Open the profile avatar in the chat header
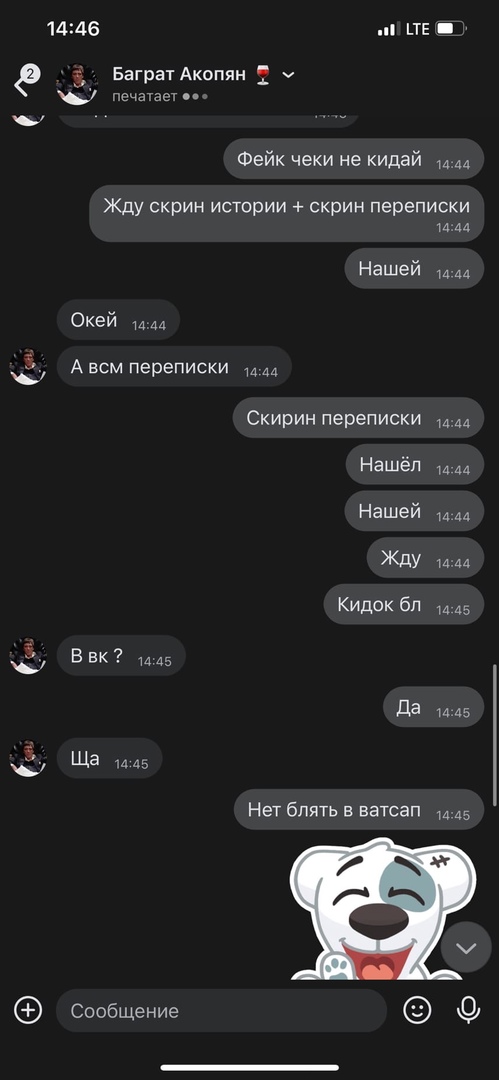Image resolution: width=499 pixels, height=1080 pixels. (x=77, y=84)
